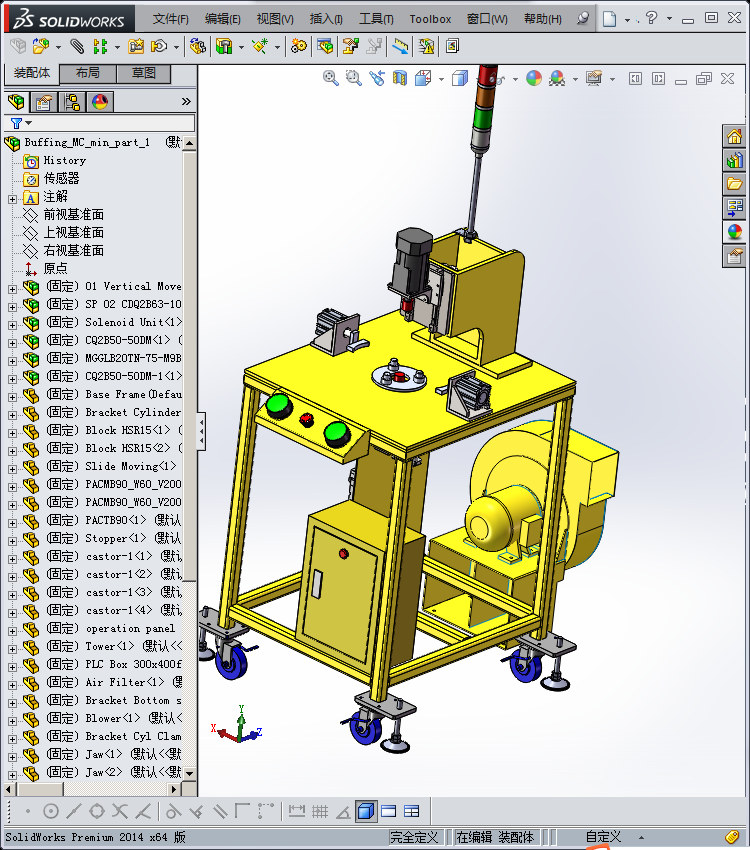Toggle the shaded 3D view status button
The width and height of the screenshot is (750, 850).
(x=366, y=812)
